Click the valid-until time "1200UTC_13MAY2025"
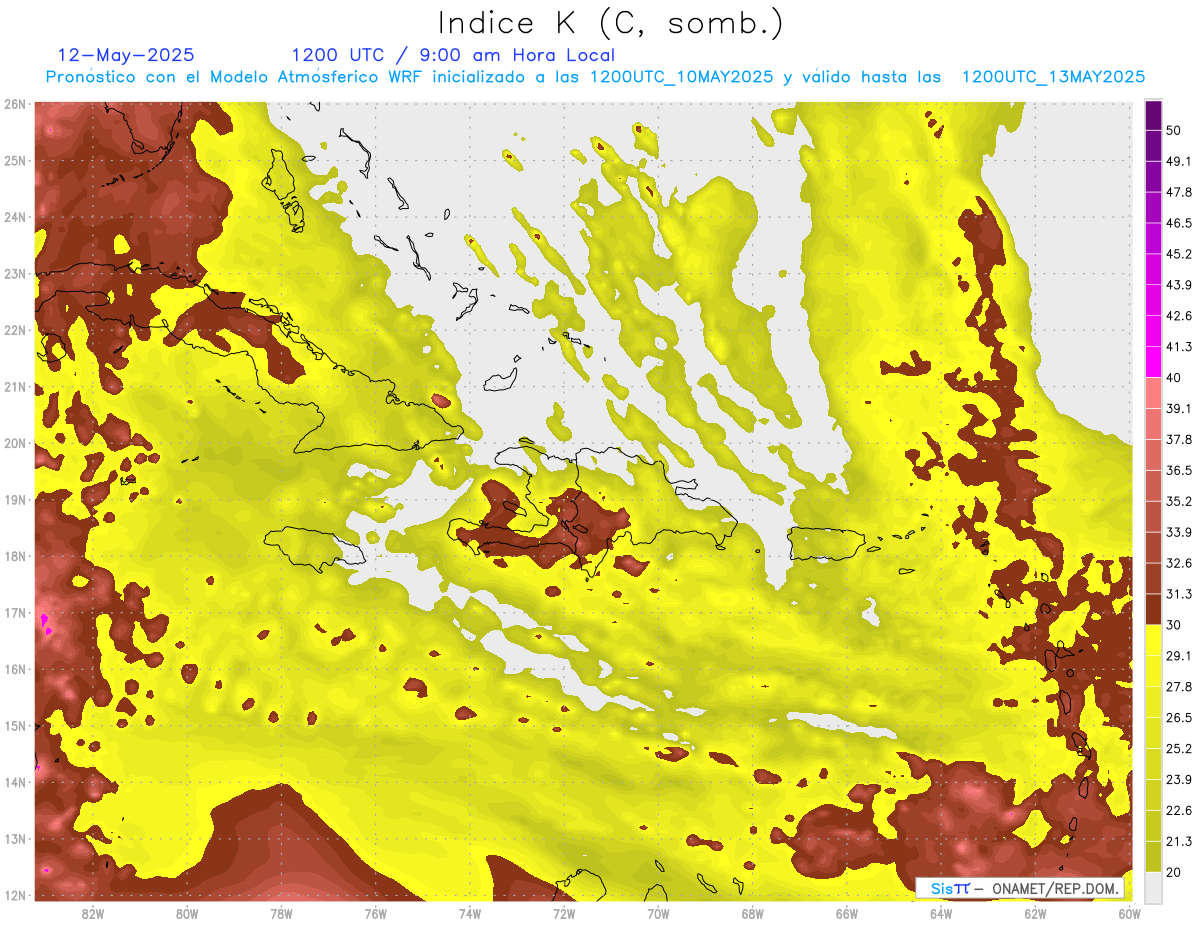Screen dimensions: 1200x927 coord(1053,77)
